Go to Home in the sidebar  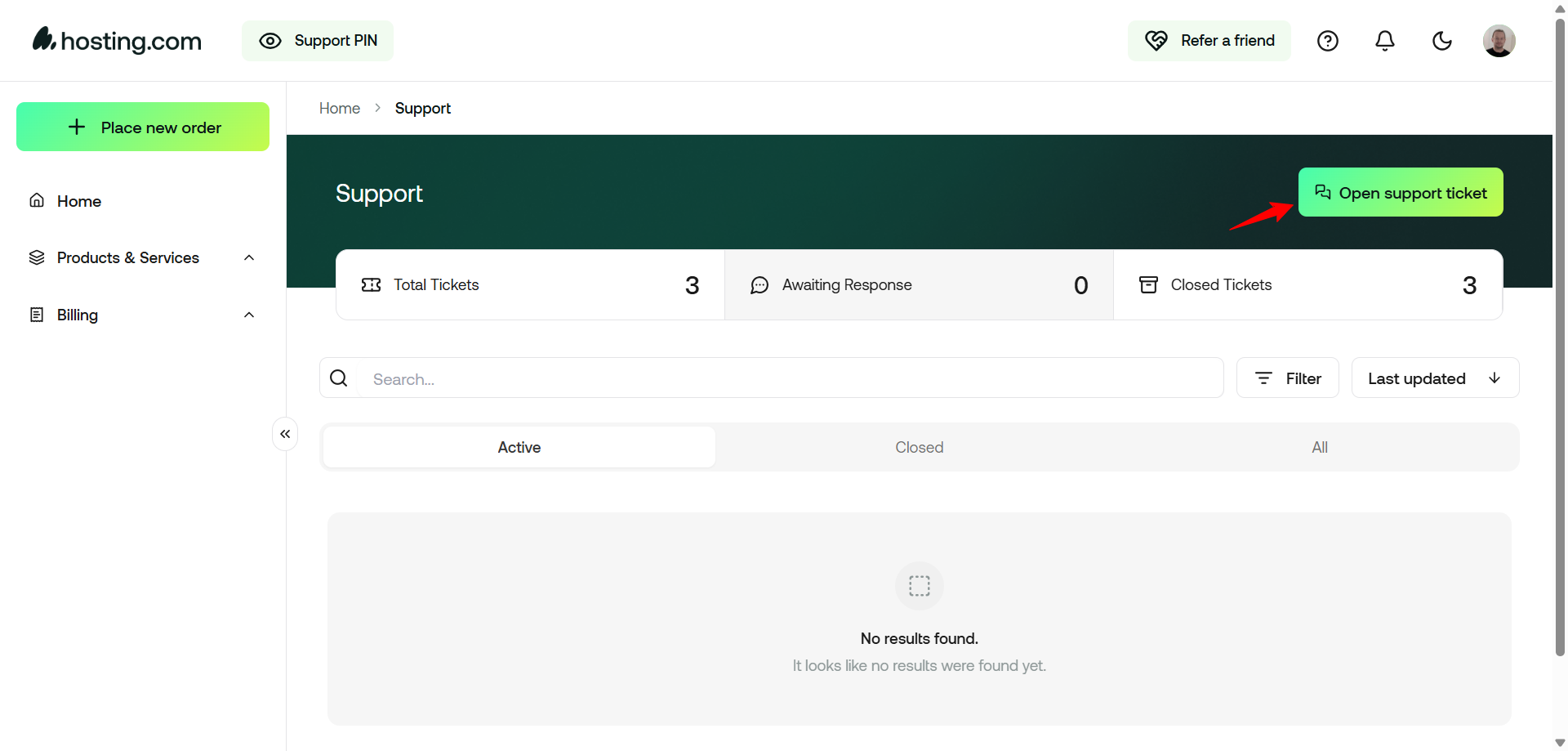(x=79, y=201)
